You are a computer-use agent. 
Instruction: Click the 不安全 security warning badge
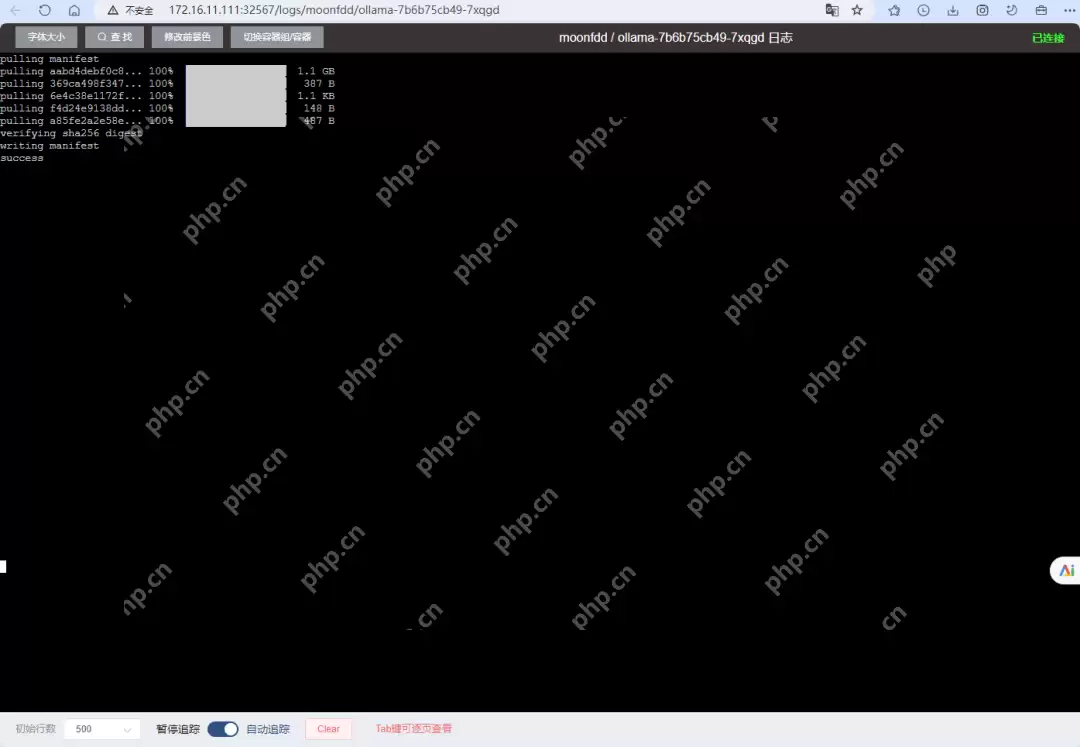138,10
